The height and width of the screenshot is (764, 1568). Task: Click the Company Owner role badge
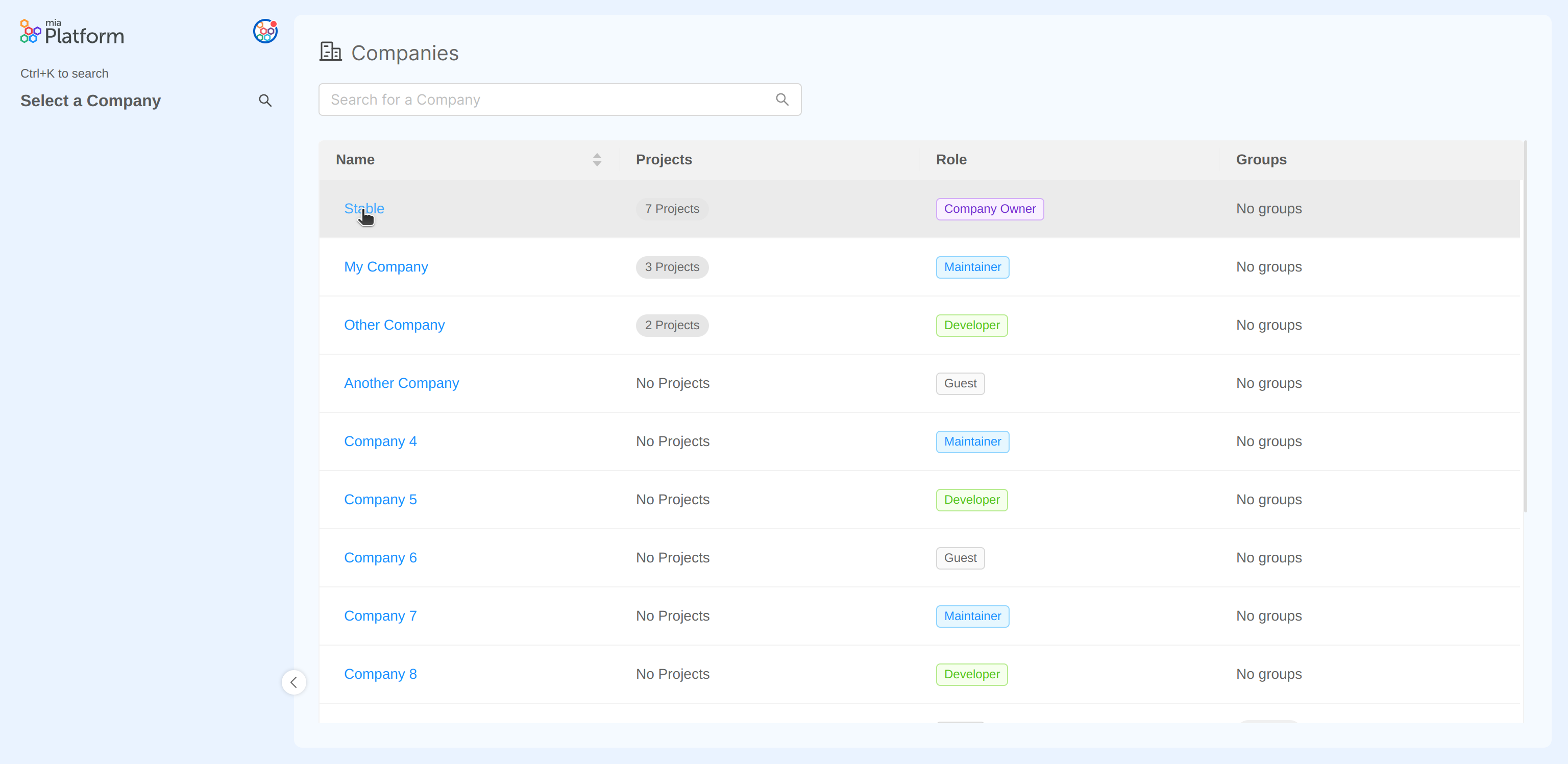pos(989,209)
